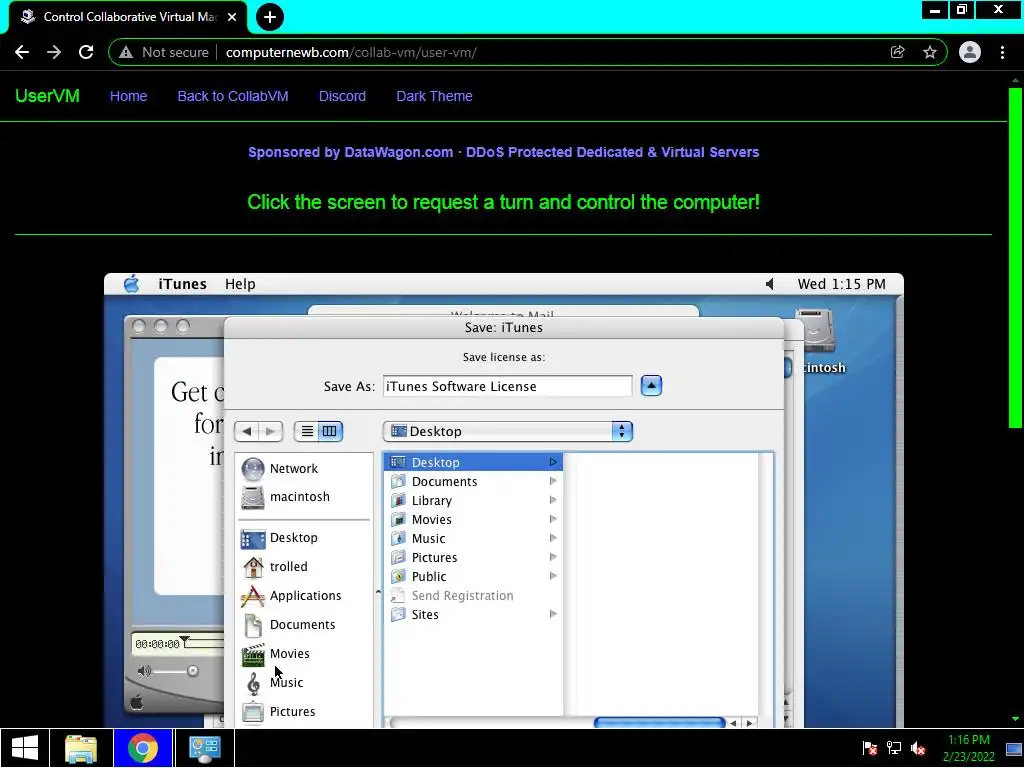The image size is (1024, 768).
Task: Click the horizontal scrollbar thumb in file browser
Action: 660,722
